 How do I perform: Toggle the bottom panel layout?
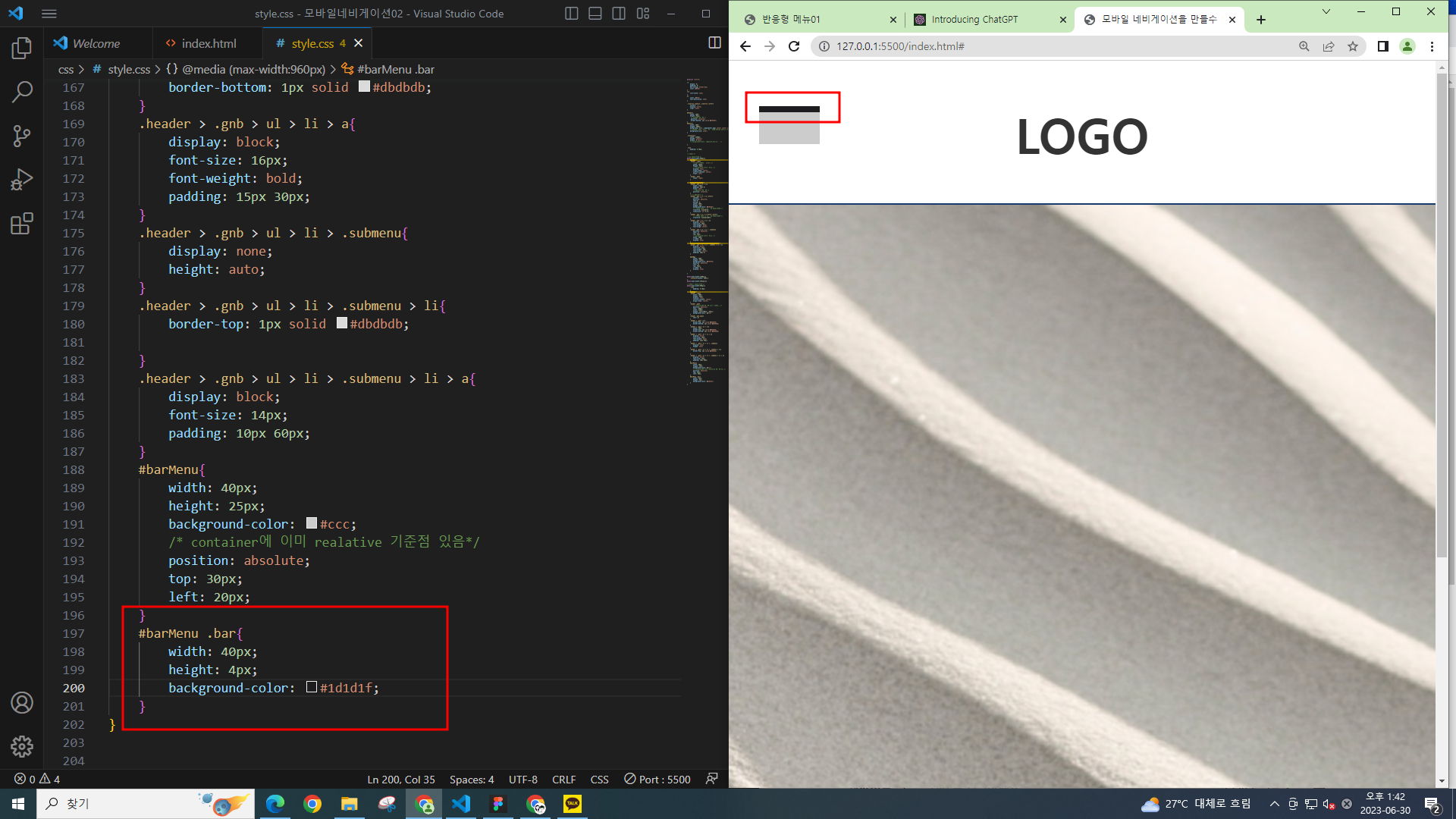tap(595, 14)
